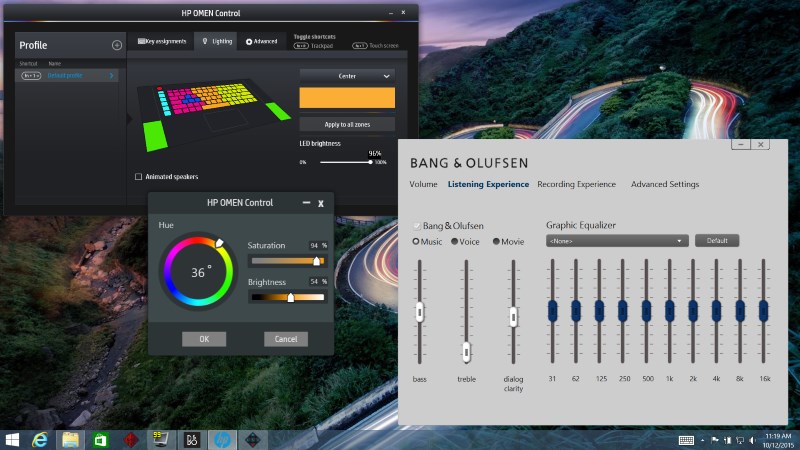Switch to the Advanced tab in OMEN Control

[262, 41]
